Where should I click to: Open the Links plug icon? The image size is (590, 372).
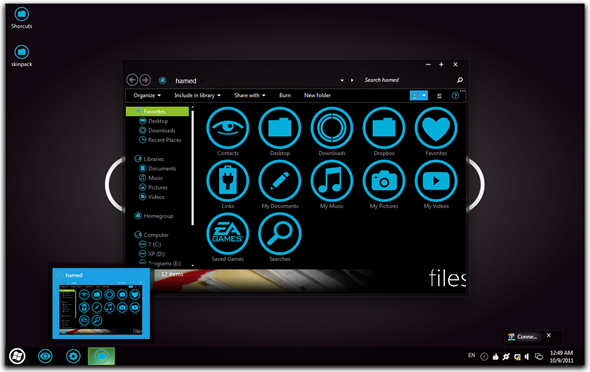[x=228, y=181]
